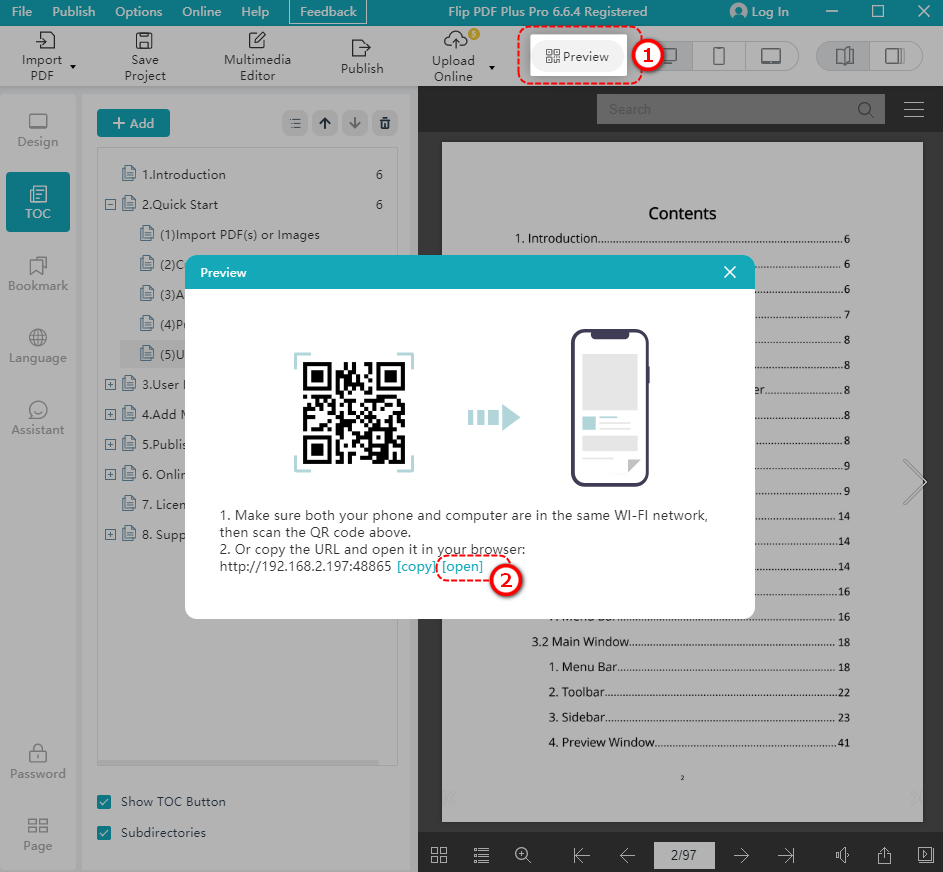Switch to phone device preview
This screenshot has height=872, width=943.
(x=719, y=57)
